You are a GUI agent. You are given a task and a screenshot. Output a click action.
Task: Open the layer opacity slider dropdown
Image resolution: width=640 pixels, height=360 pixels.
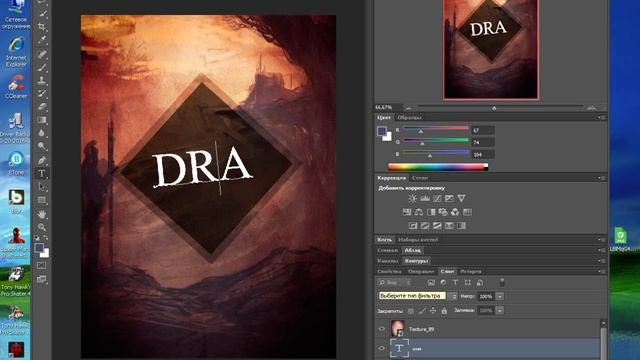coord(500,297)
